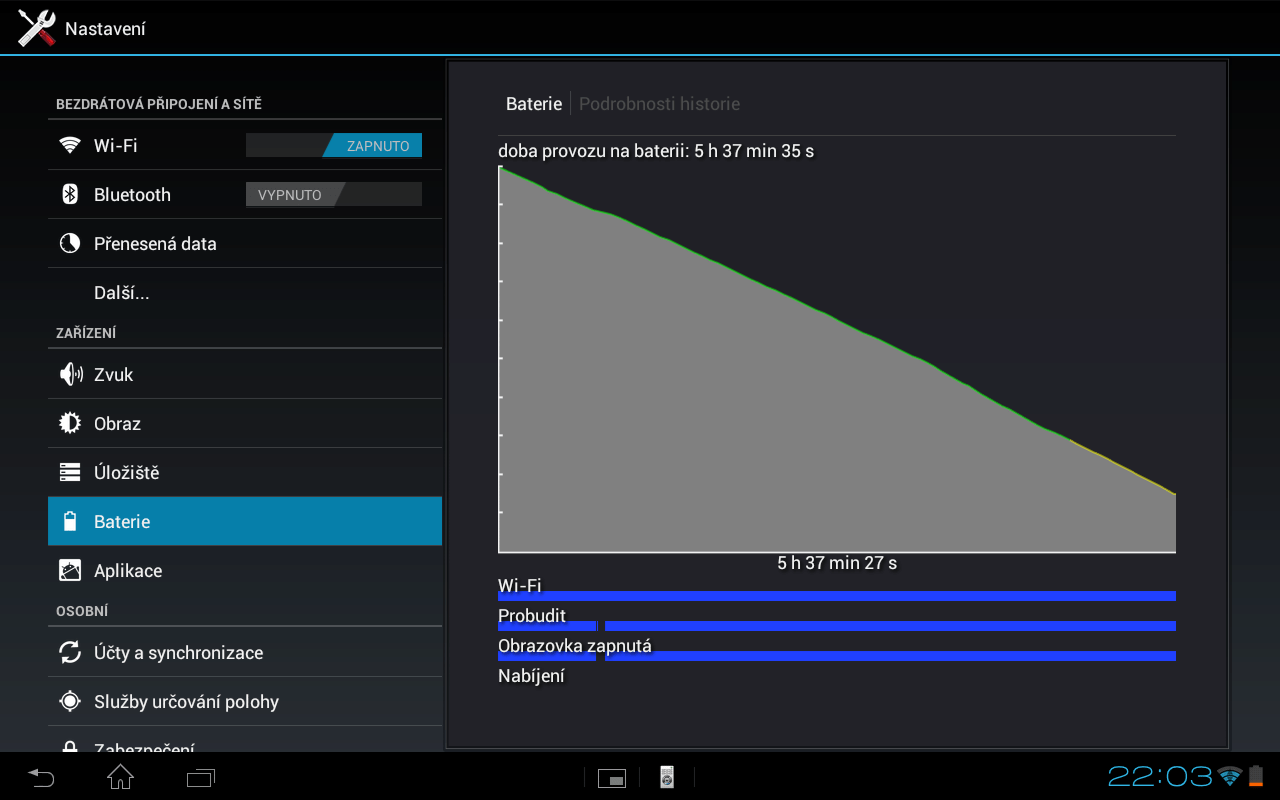Image resolution: width=1280 pixels, height=800 pixels.
Task: Expand the Další... network options
Action: coord(122,293)
